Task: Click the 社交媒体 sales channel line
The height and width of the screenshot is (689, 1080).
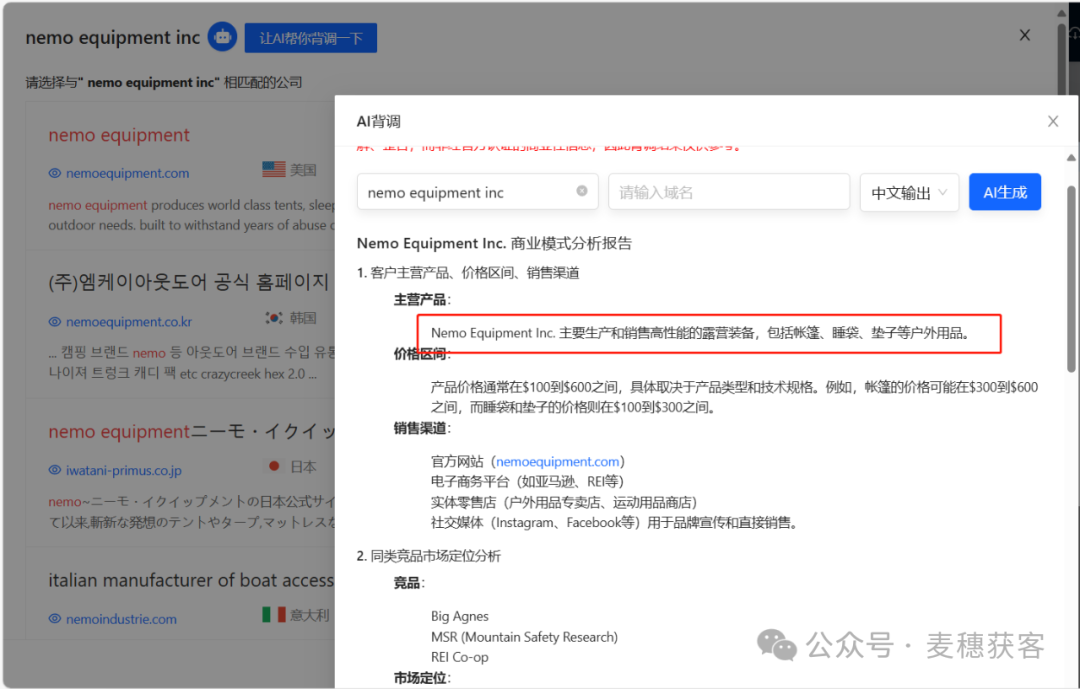Action: point(615,523)
